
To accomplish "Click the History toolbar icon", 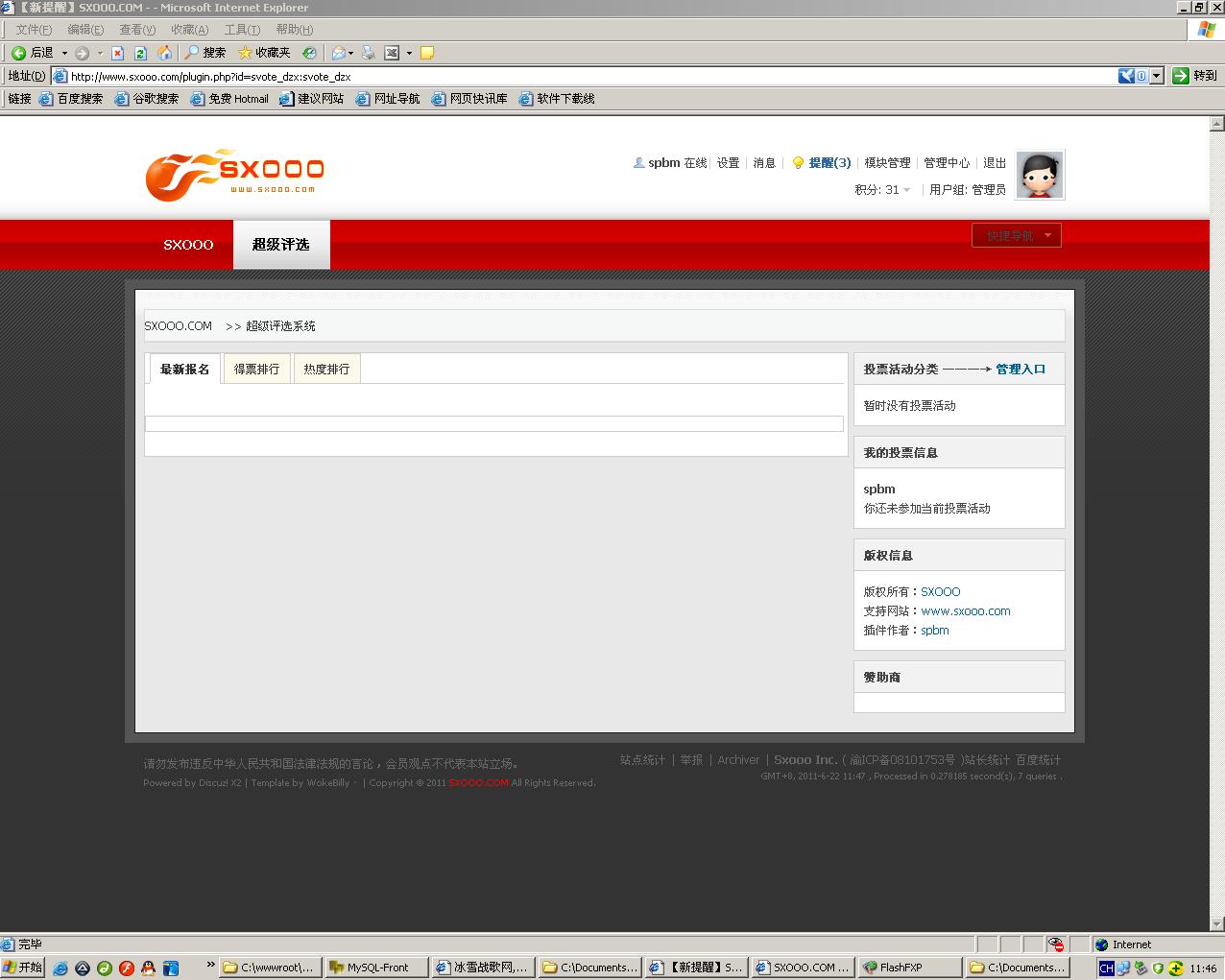I will 309,53.
